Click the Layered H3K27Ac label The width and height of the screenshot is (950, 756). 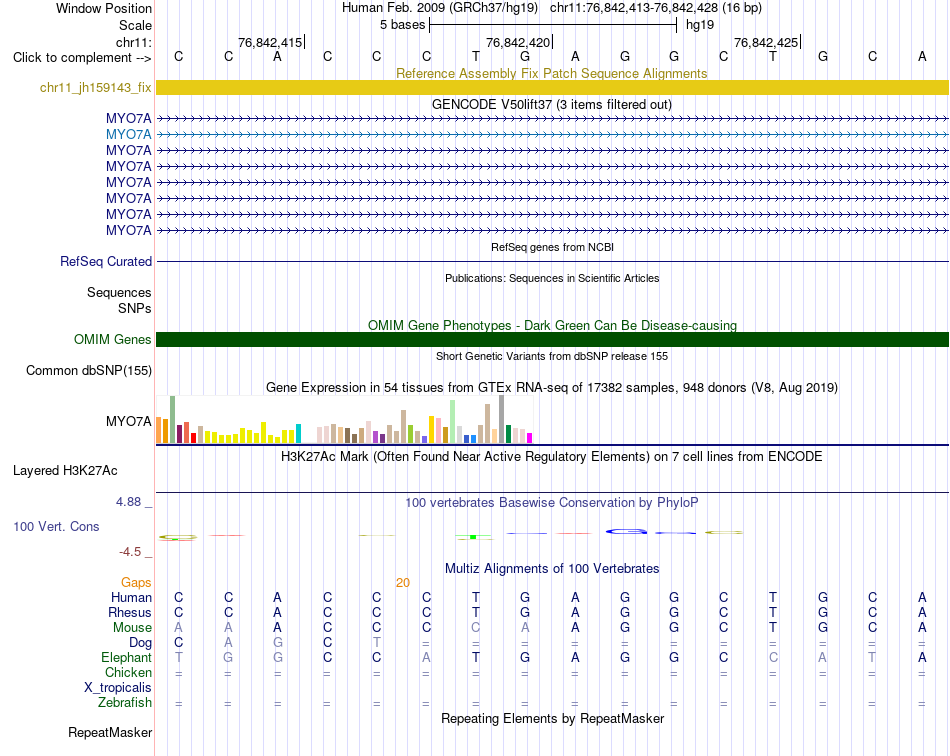[x=65, y=471]
